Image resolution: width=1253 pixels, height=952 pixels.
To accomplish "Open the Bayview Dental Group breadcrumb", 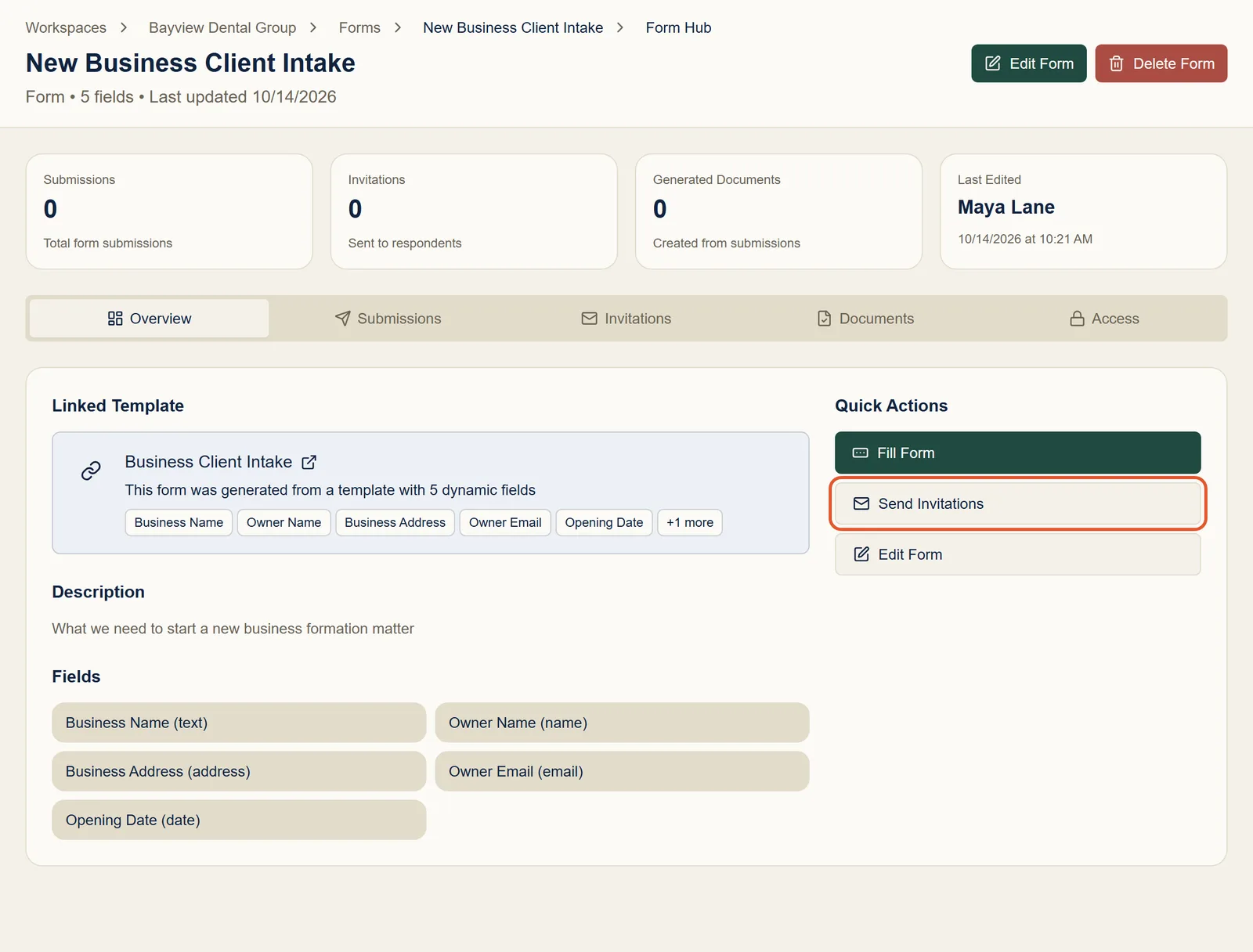I will (222, 27).
